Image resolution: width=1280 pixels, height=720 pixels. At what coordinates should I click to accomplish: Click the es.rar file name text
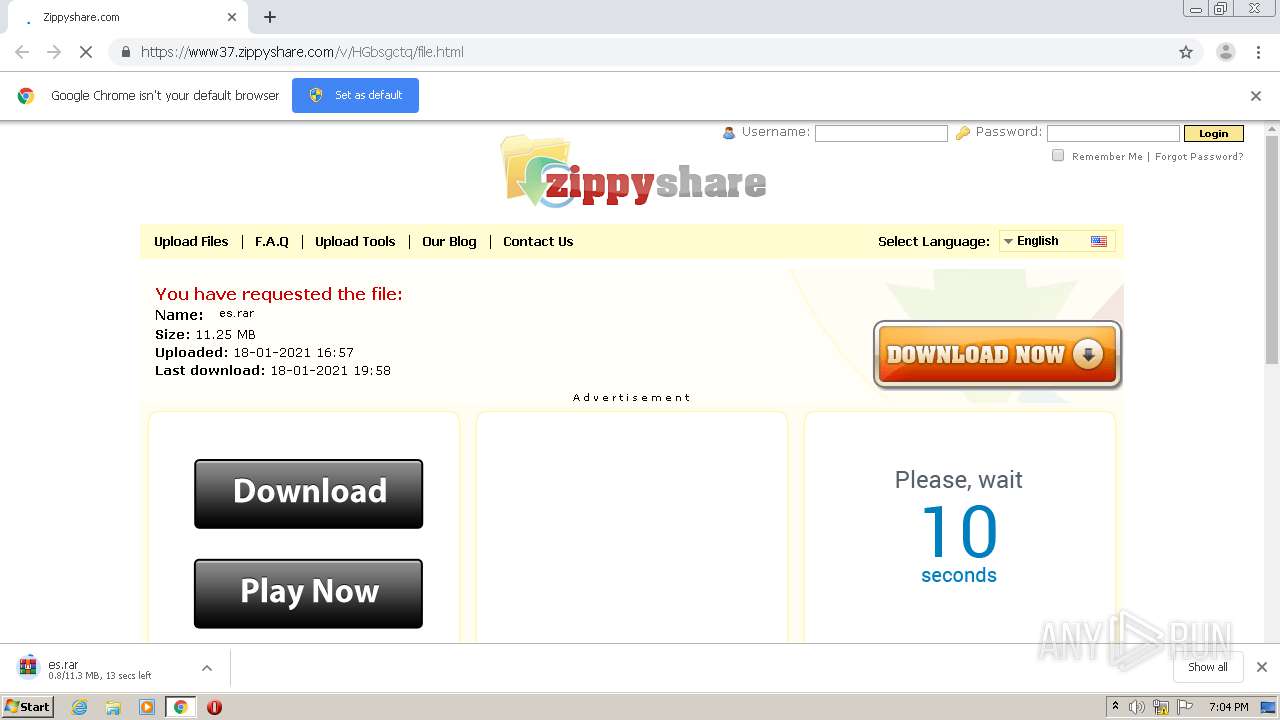click(237, 314)
